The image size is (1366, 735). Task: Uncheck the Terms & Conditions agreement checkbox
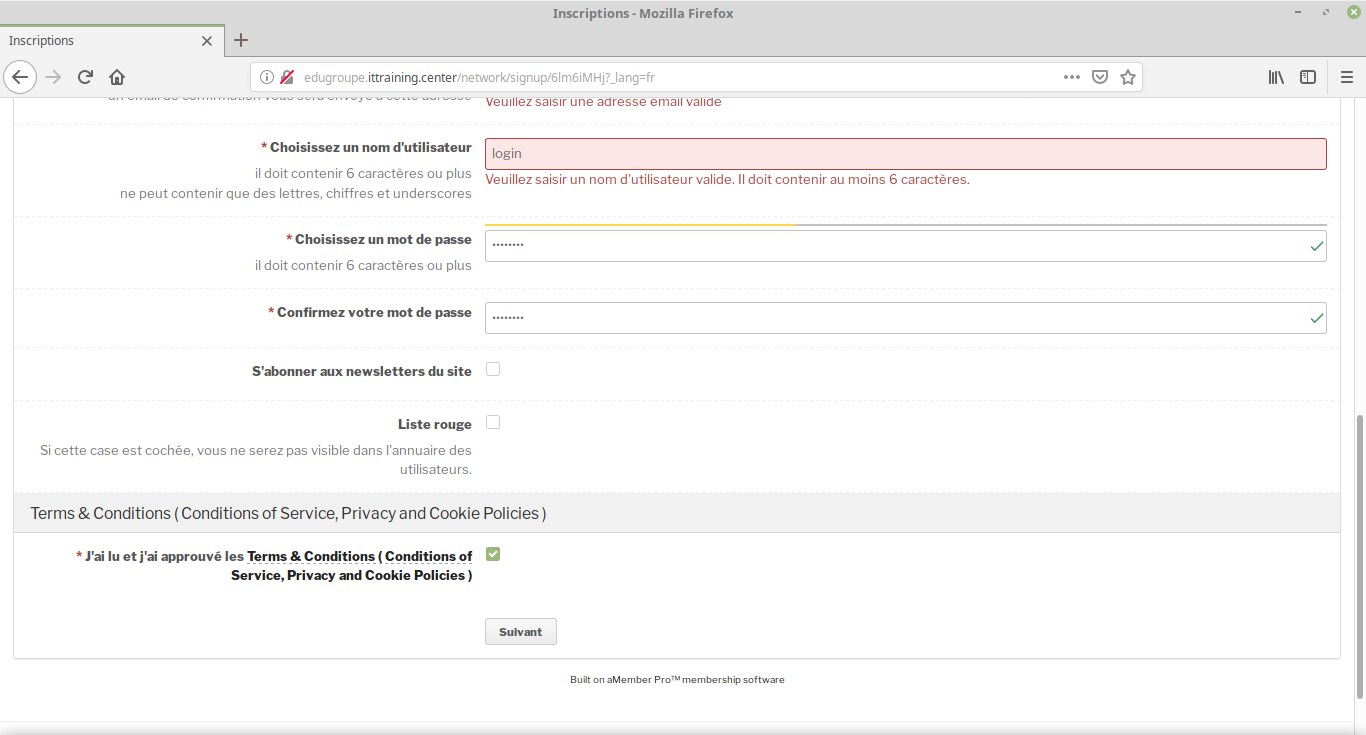point(493,554)
